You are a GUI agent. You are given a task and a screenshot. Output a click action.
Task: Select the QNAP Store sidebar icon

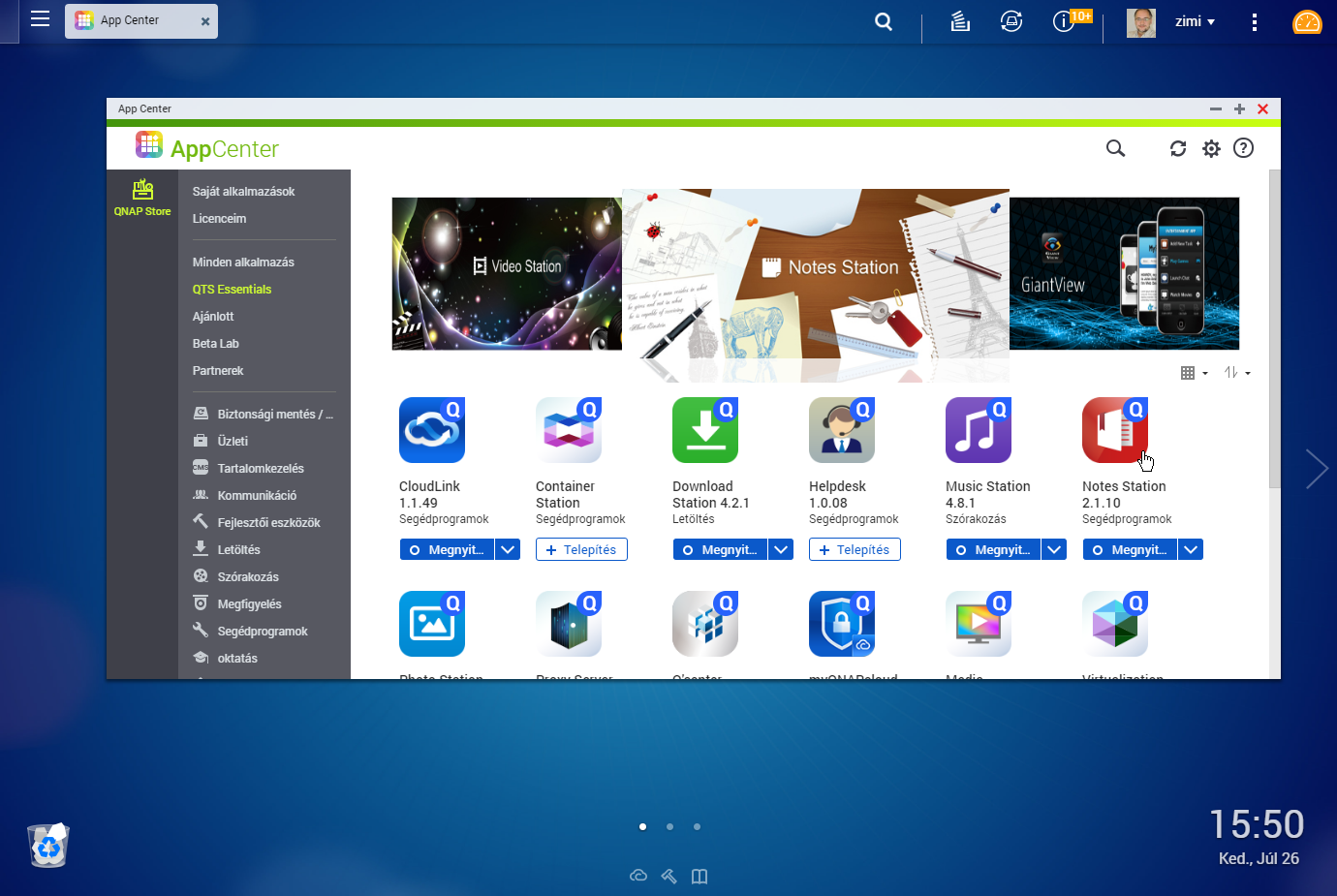[x=142, y=198]
